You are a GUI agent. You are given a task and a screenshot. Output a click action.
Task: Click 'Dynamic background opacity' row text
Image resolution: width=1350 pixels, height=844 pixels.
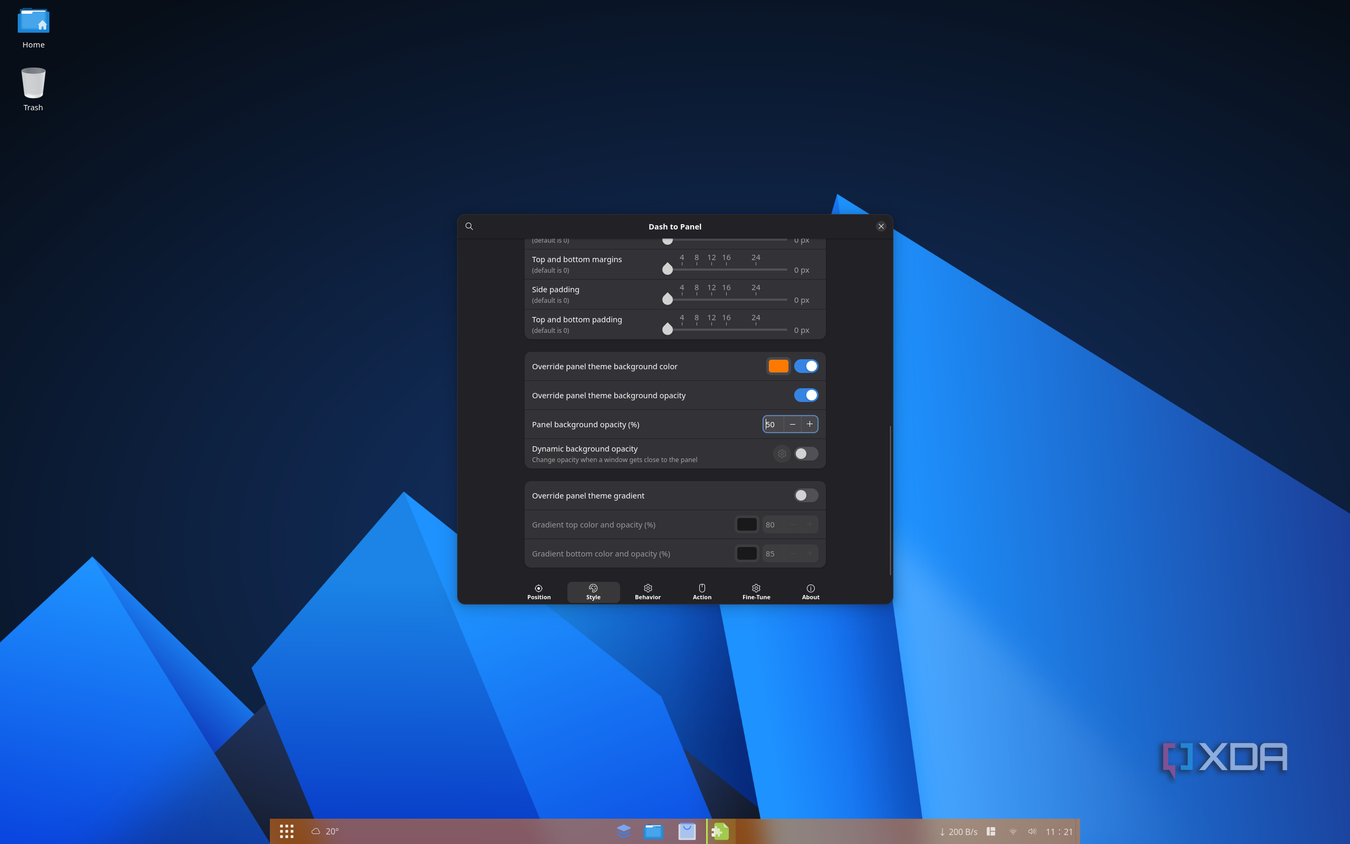click(x=585, y=449)
